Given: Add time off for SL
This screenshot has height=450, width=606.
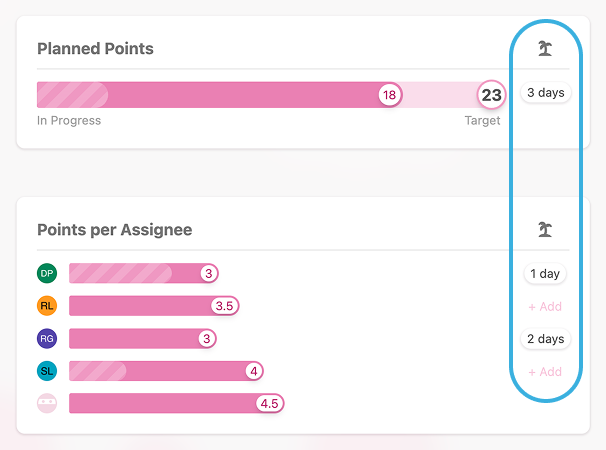Looking at the screenshot, I should click(545, 371).
